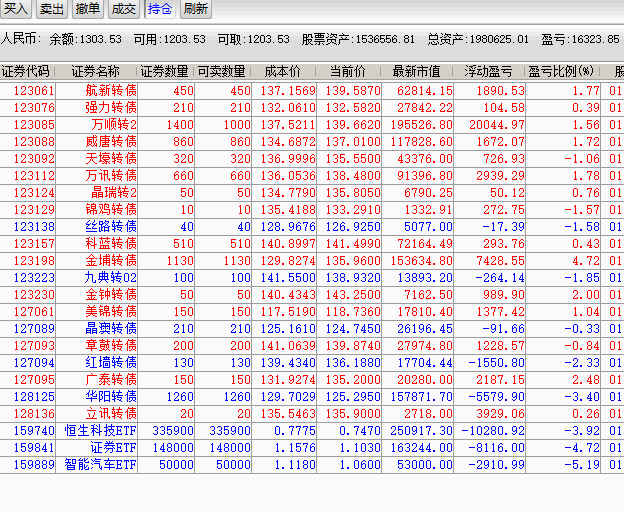Select the 章鼓转债 holding

point(111,346)
